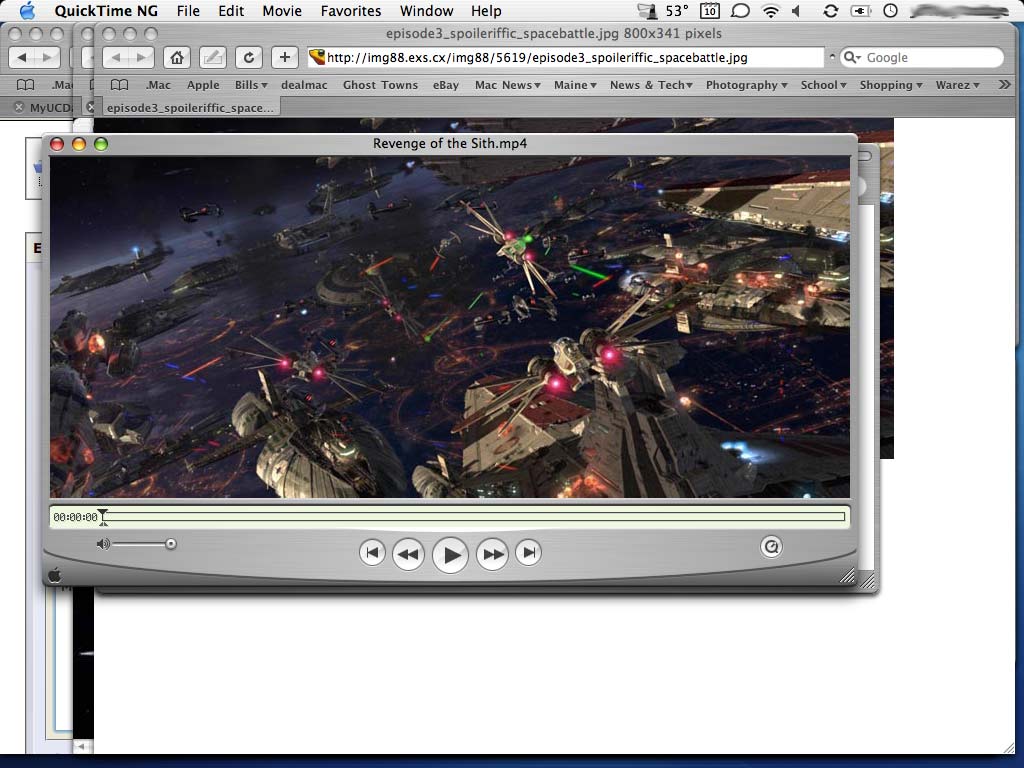
Task: Click the Apple logo in player corner
Action: (55, 575)
